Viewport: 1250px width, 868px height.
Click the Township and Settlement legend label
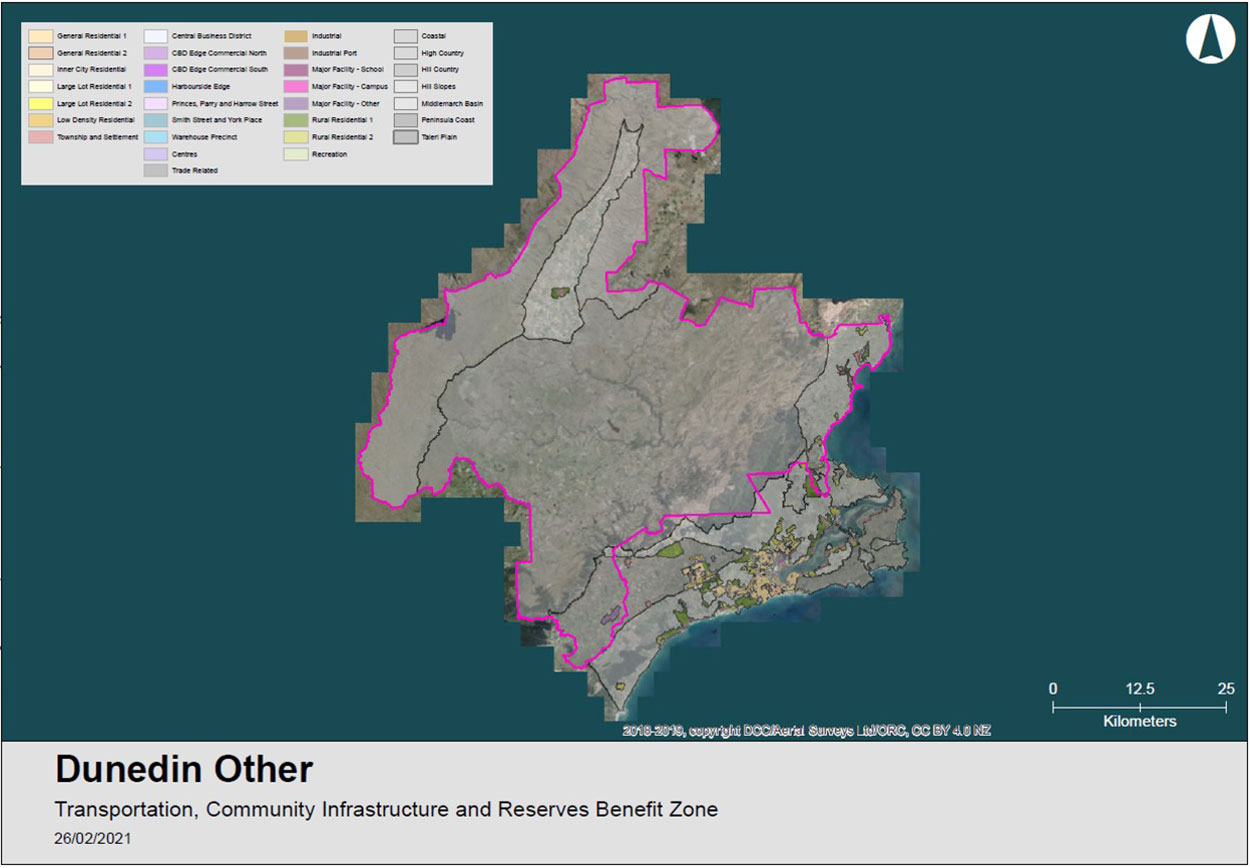pos(98,137)
